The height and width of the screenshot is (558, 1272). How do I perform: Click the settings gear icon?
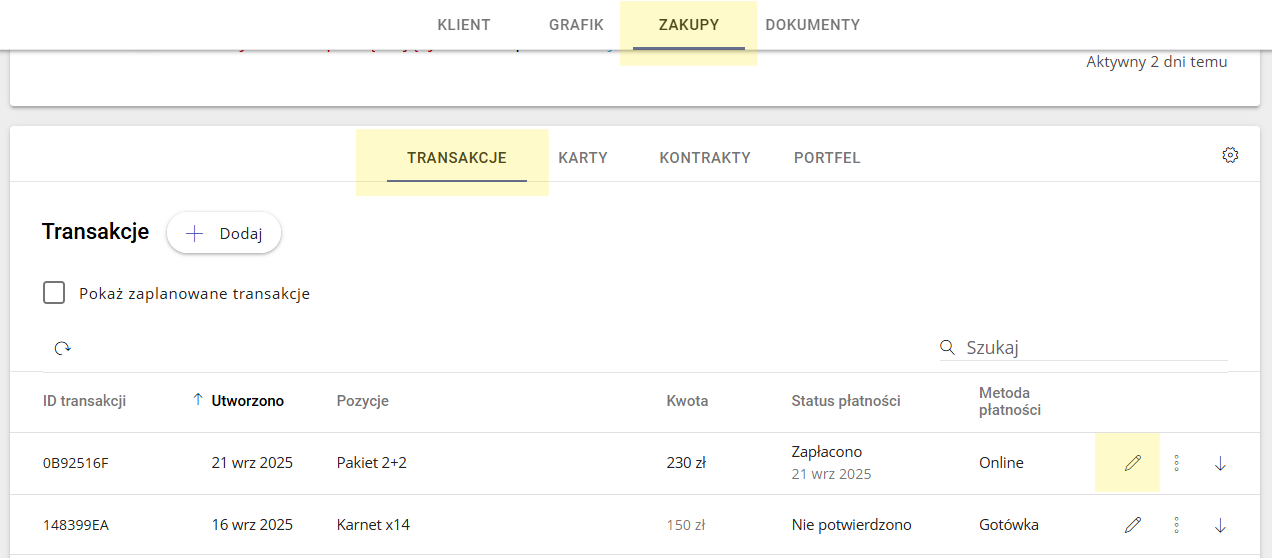click(1230, 155)
